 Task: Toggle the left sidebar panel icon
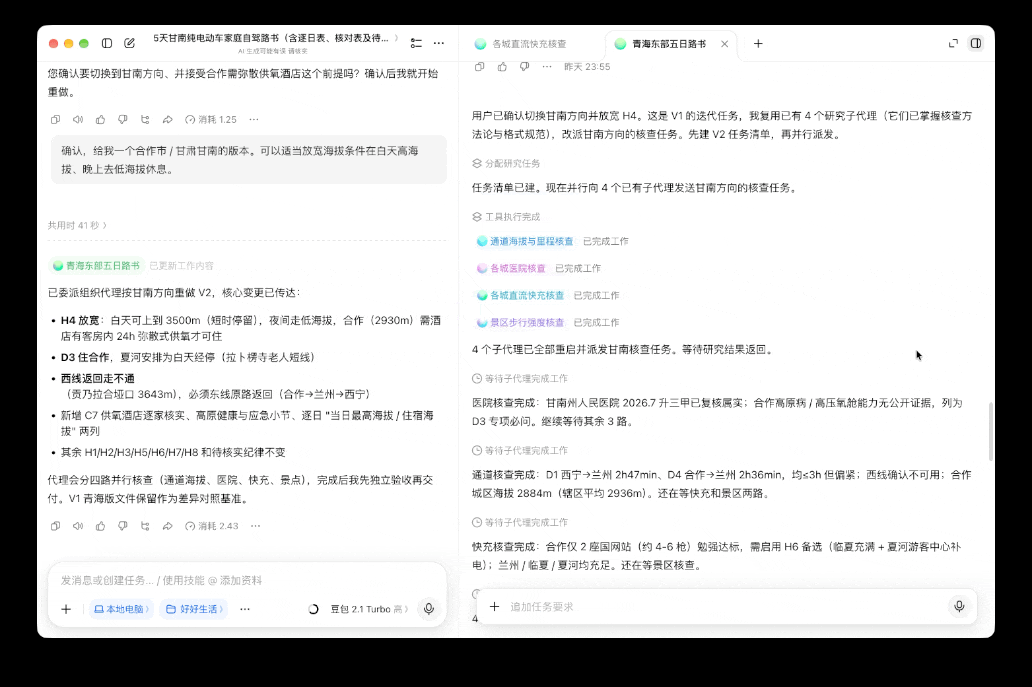click(107, 43)
